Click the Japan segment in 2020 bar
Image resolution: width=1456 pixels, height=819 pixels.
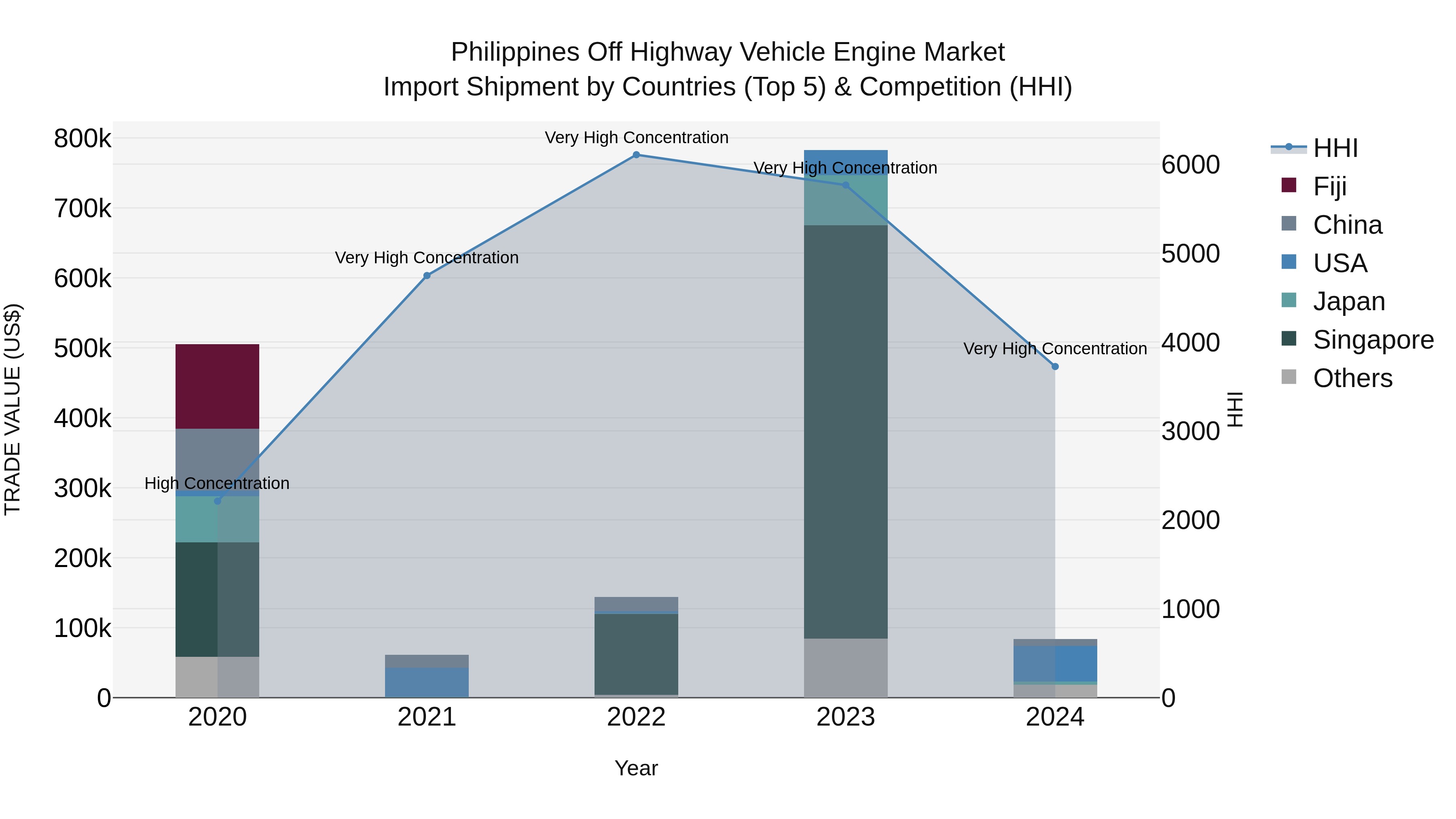click(x=218, y=519)
